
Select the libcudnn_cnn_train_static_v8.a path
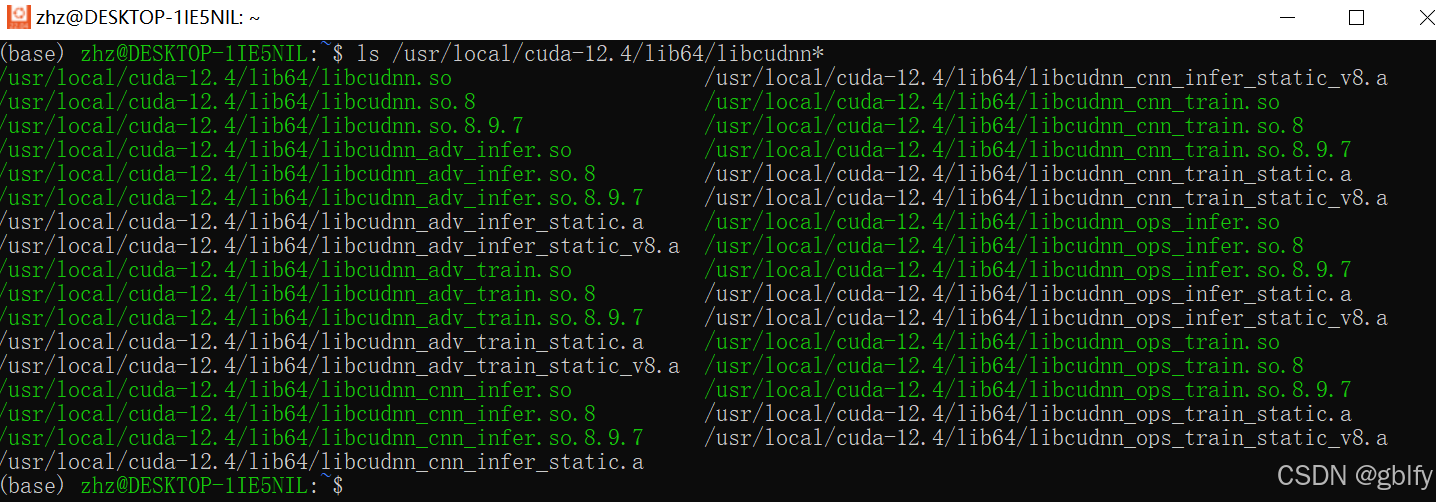[1046, 198]
